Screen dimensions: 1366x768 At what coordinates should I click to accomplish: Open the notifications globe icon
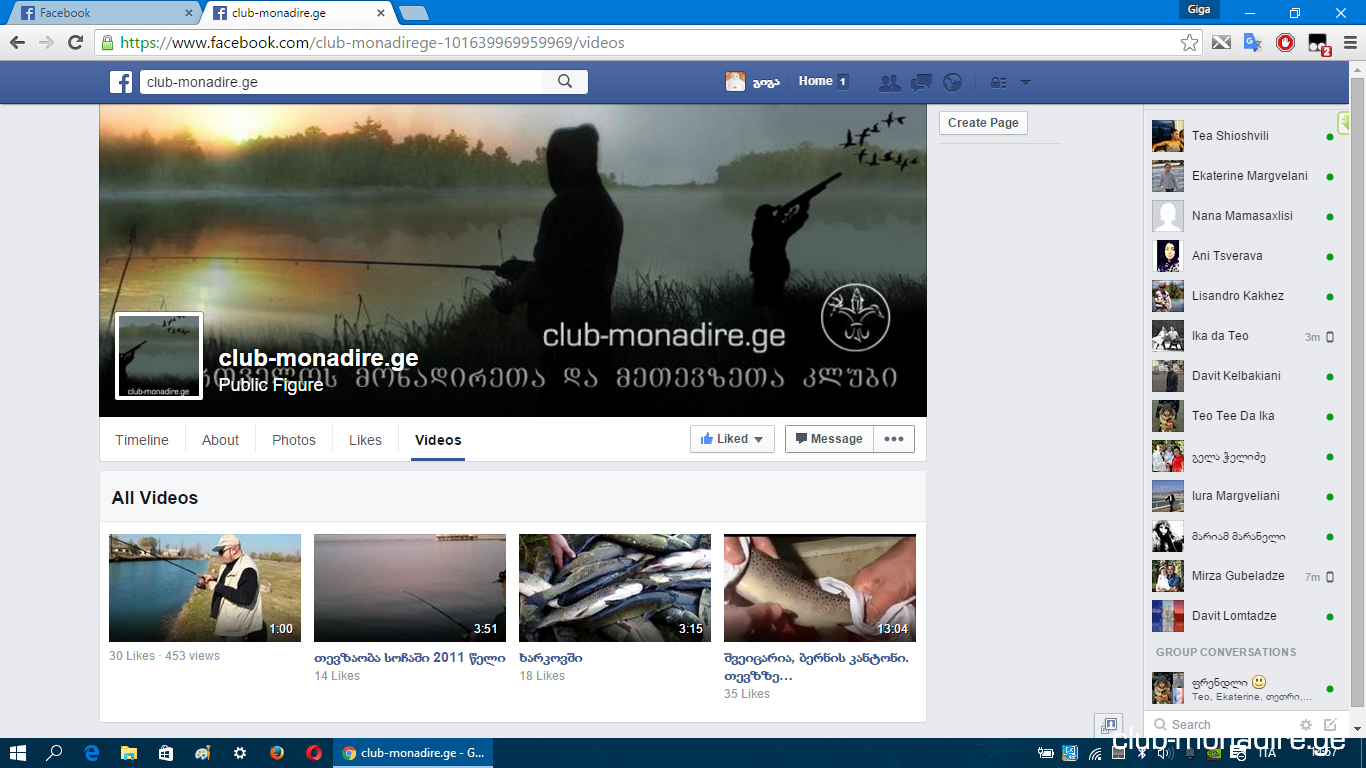coord(952,83)
